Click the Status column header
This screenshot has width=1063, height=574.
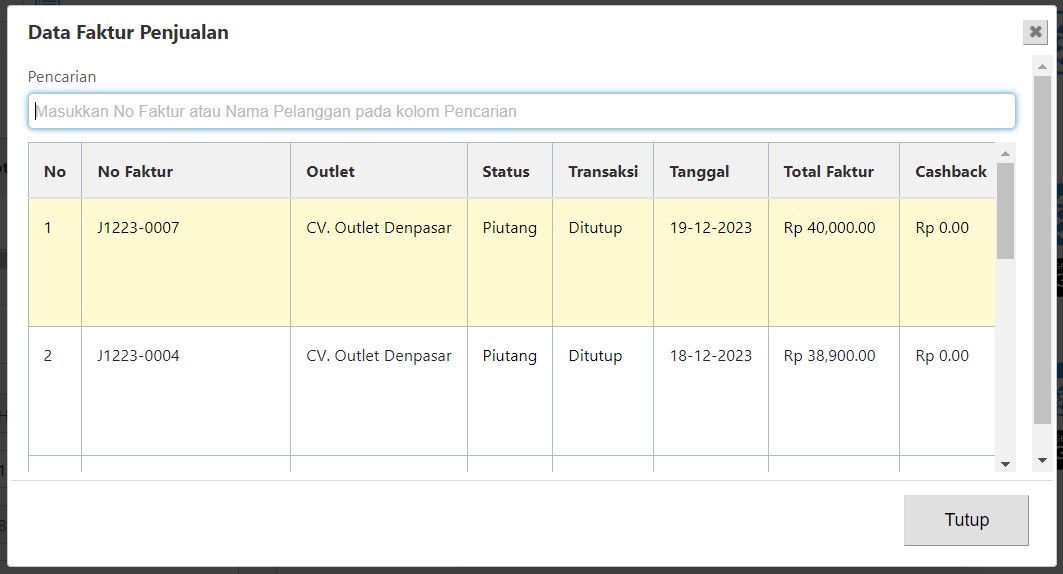(x=505, y=172)
